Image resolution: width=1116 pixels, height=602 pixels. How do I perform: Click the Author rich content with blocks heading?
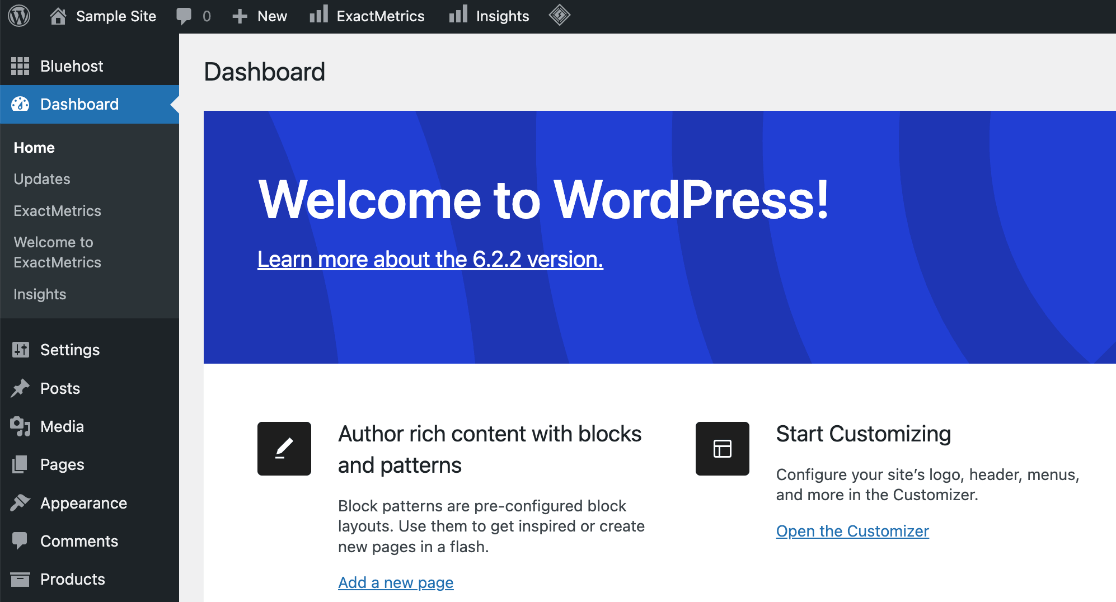pyautogui.click(x=490, y=450)
